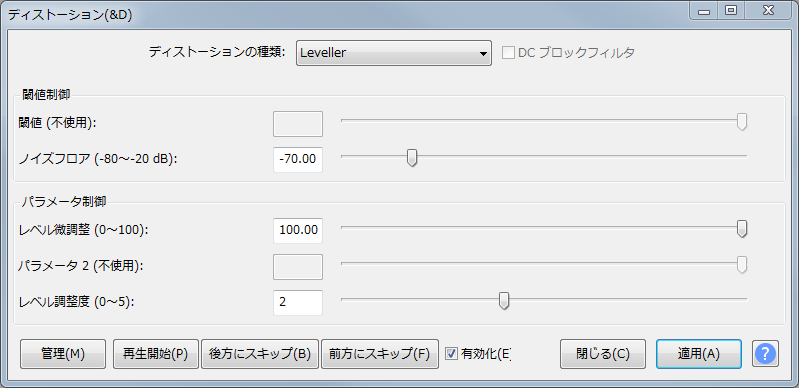This screenshot has height=388, width=799.
Task: Toggle the DC ブロックフィルタ checkbox
Action: coord(508,53)
